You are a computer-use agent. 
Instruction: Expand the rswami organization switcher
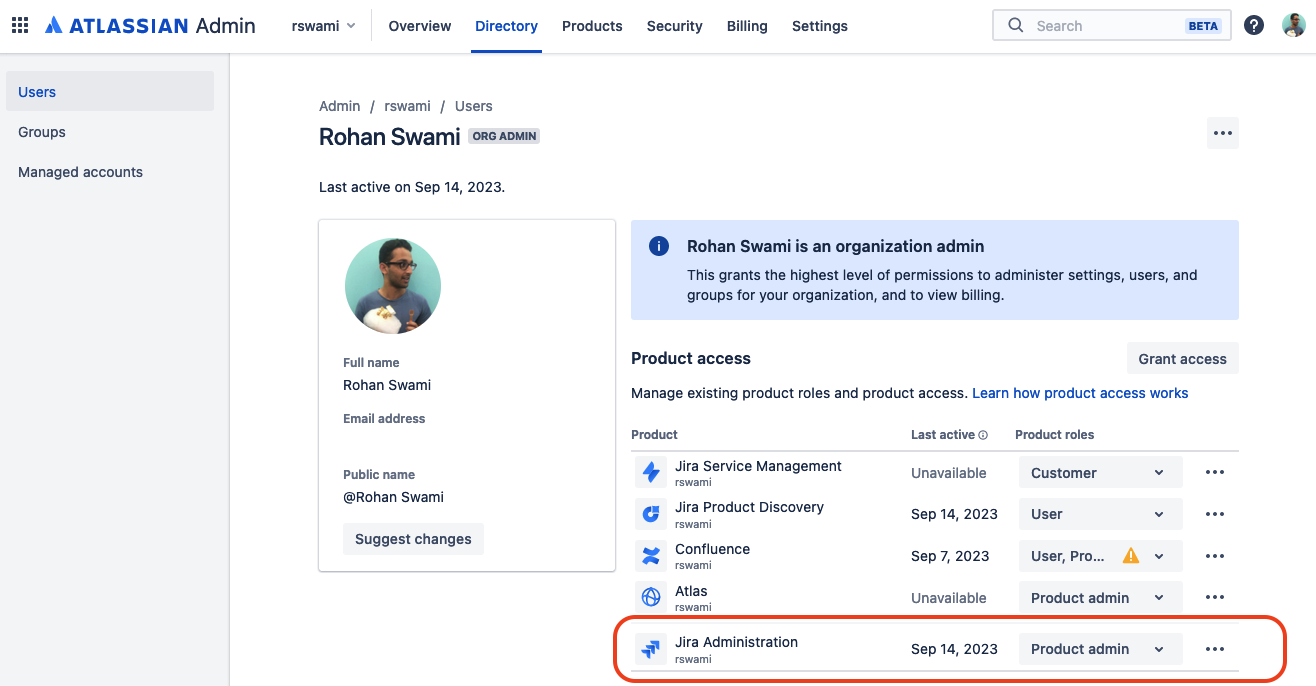[323, 26]
